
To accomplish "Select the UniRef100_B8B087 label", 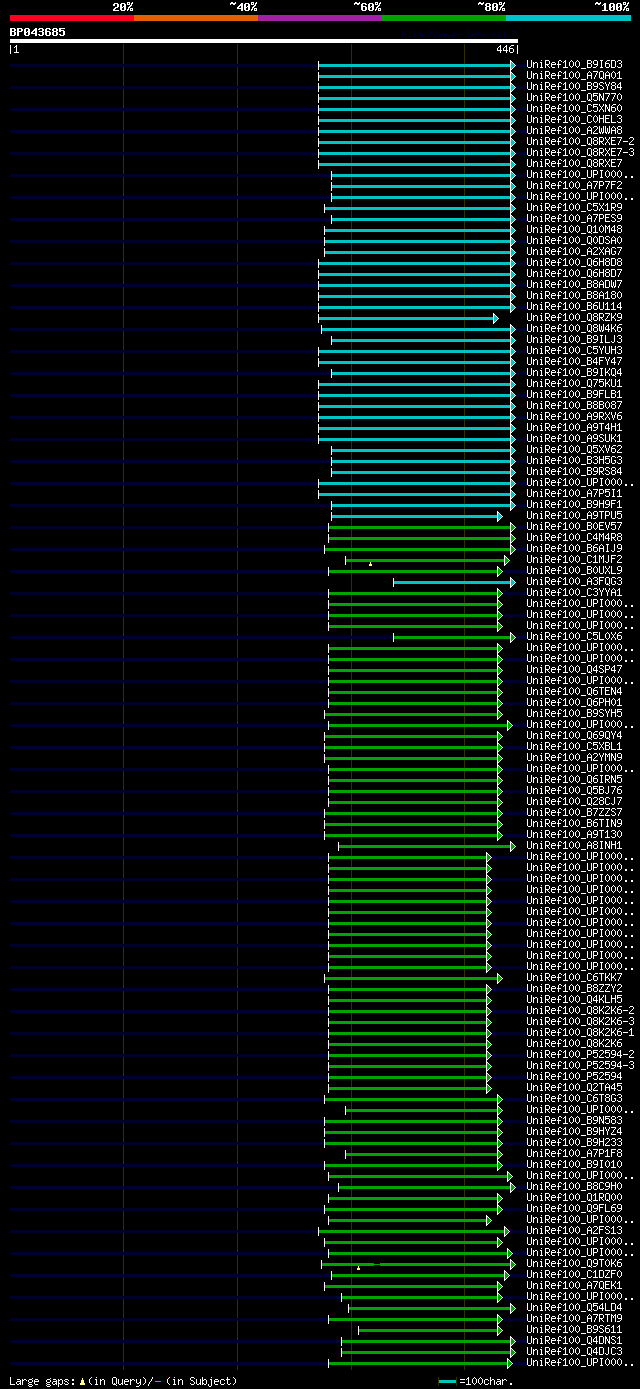I will [574, 406].
